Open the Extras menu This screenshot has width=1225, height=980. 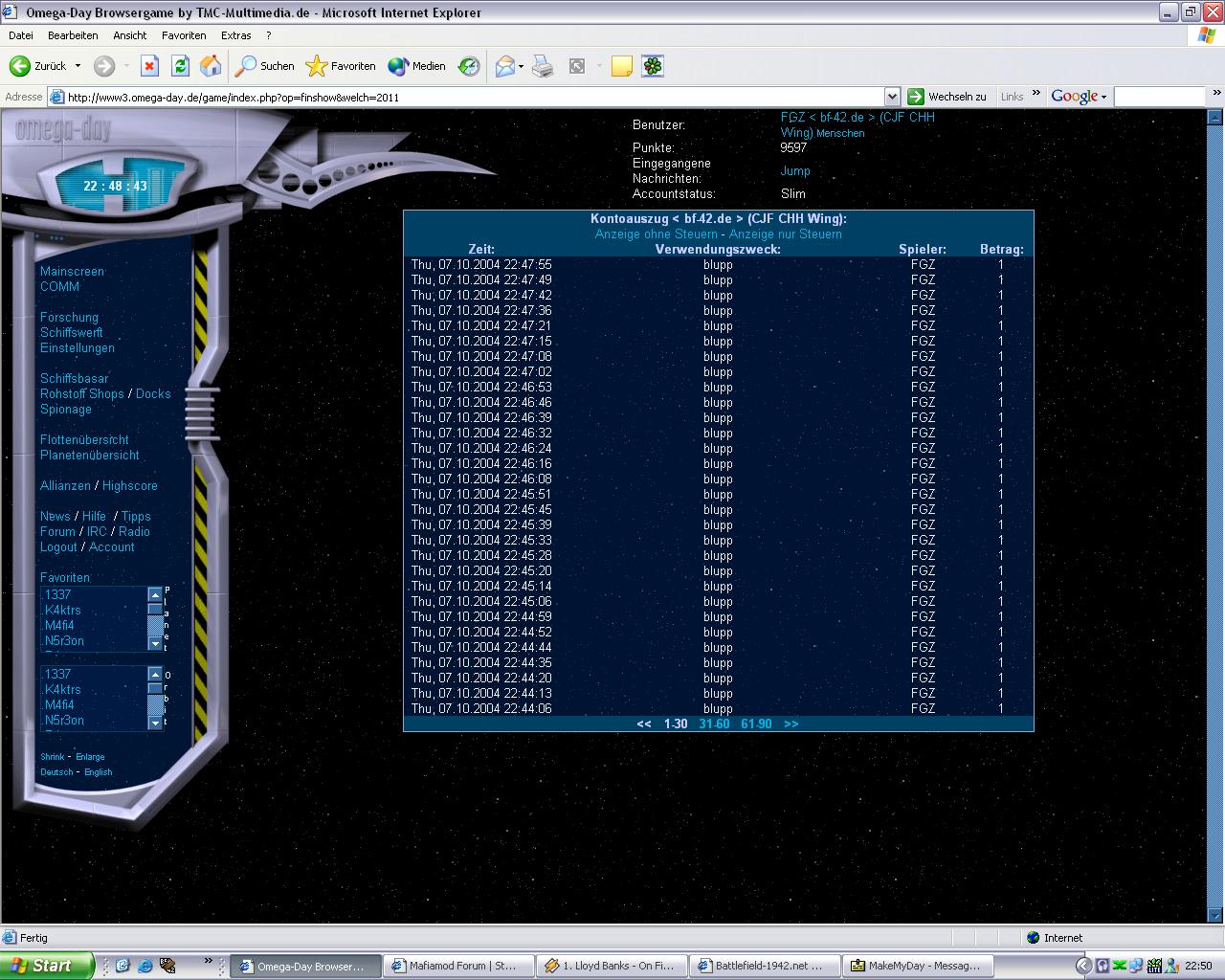tap(235, 35)
